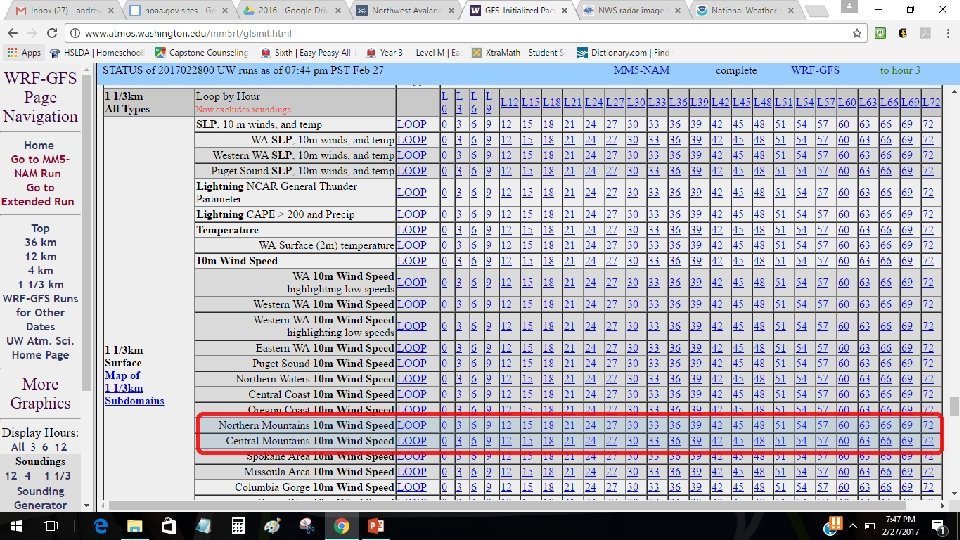Image resolution: width=960 pixels, height=540 pixels.
Task: Open the Calculator from the taskbar
Action: pyautogui.click(x=238, y=526)
